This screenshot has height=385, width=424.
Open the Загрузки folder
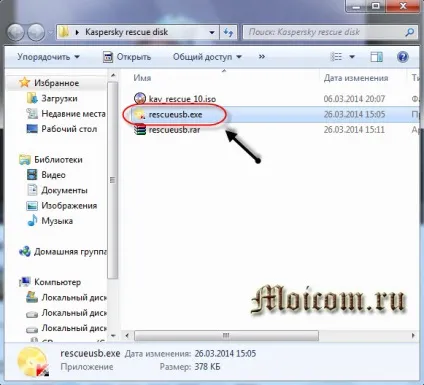[59, 98]
